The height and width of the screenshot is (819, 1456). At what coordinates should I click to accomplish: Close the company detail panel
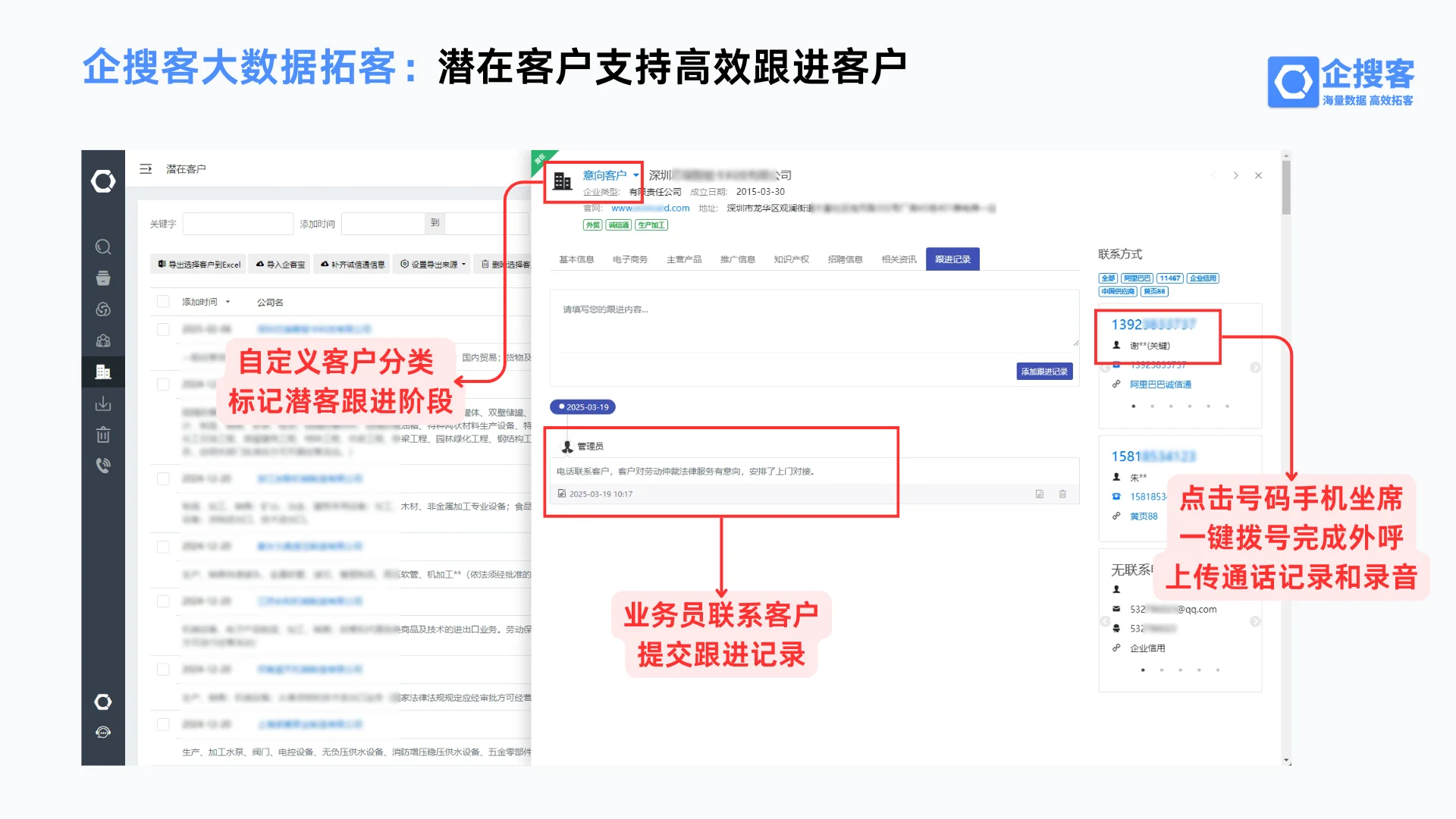(1259, 175)
